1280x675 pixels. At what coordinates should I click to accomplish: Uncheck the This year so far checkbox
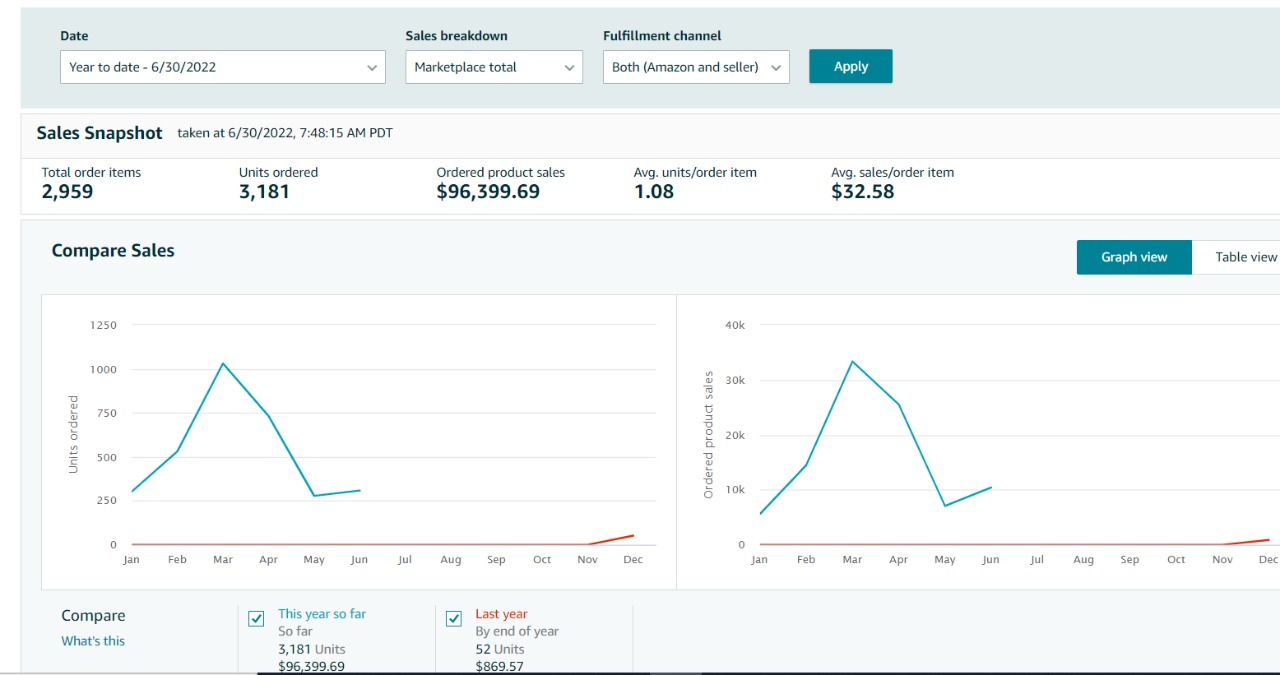coord(256,619)
